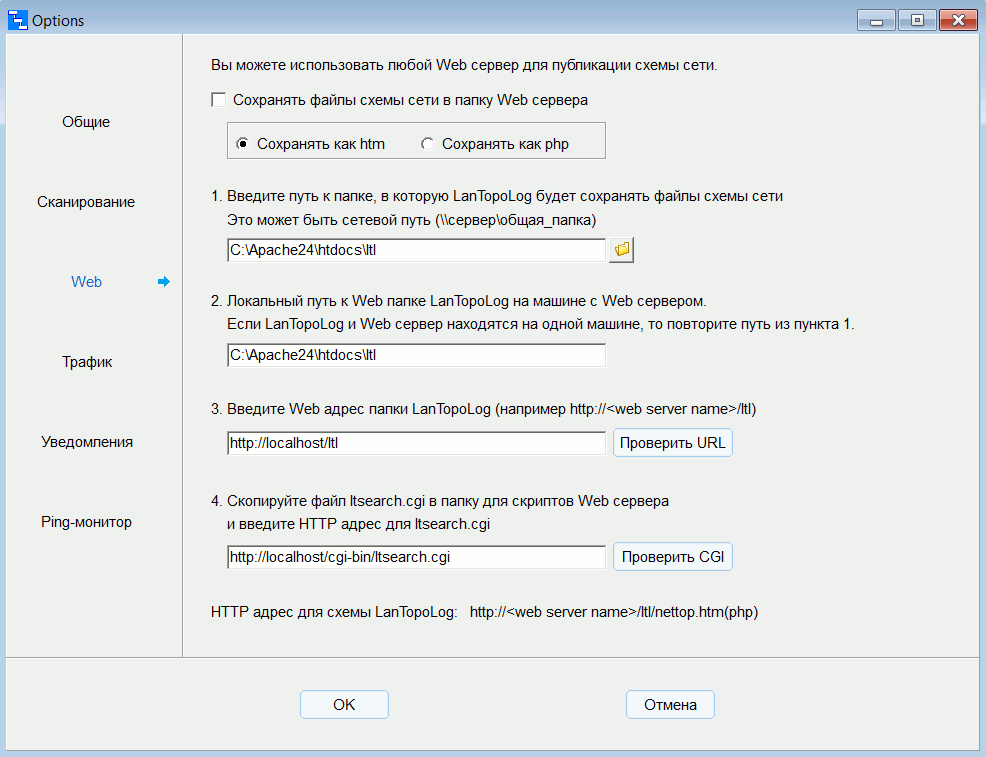986x757 pixels.
Task: Click the Проверить URL button
Action: [x=673, y=443]
